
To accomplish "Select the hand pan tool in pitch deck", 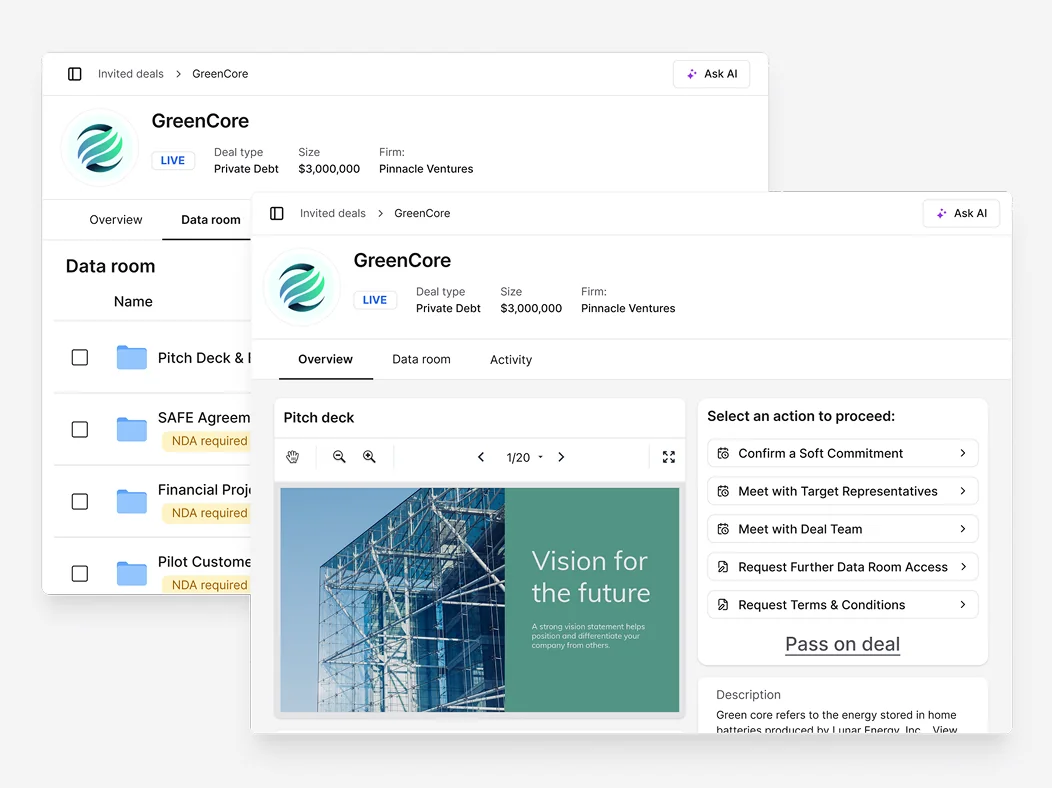I will tap(293, 457).
